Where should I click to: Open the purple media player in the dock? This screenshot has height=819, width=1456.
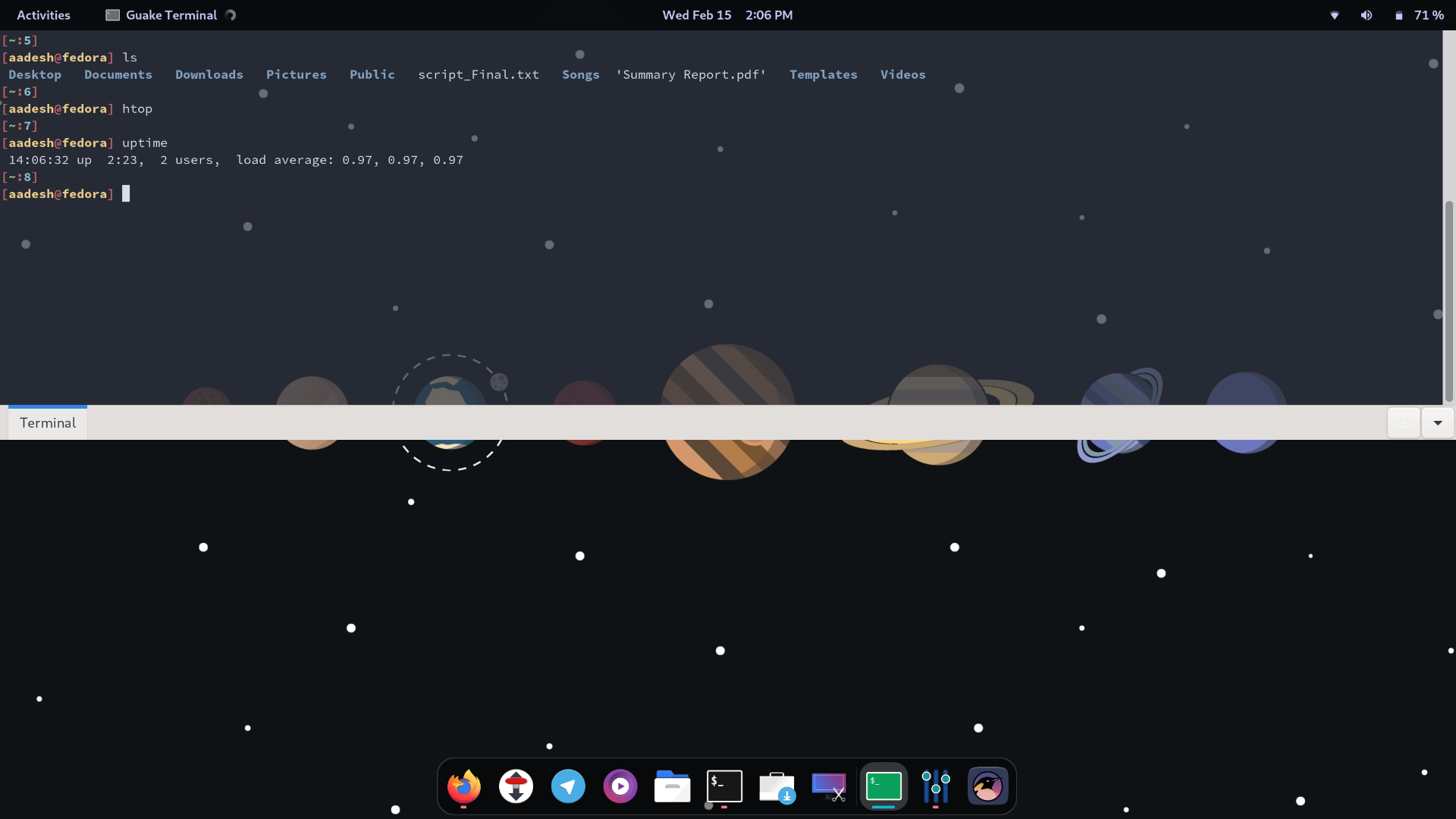pyautogui.click(x=620, y=786)
